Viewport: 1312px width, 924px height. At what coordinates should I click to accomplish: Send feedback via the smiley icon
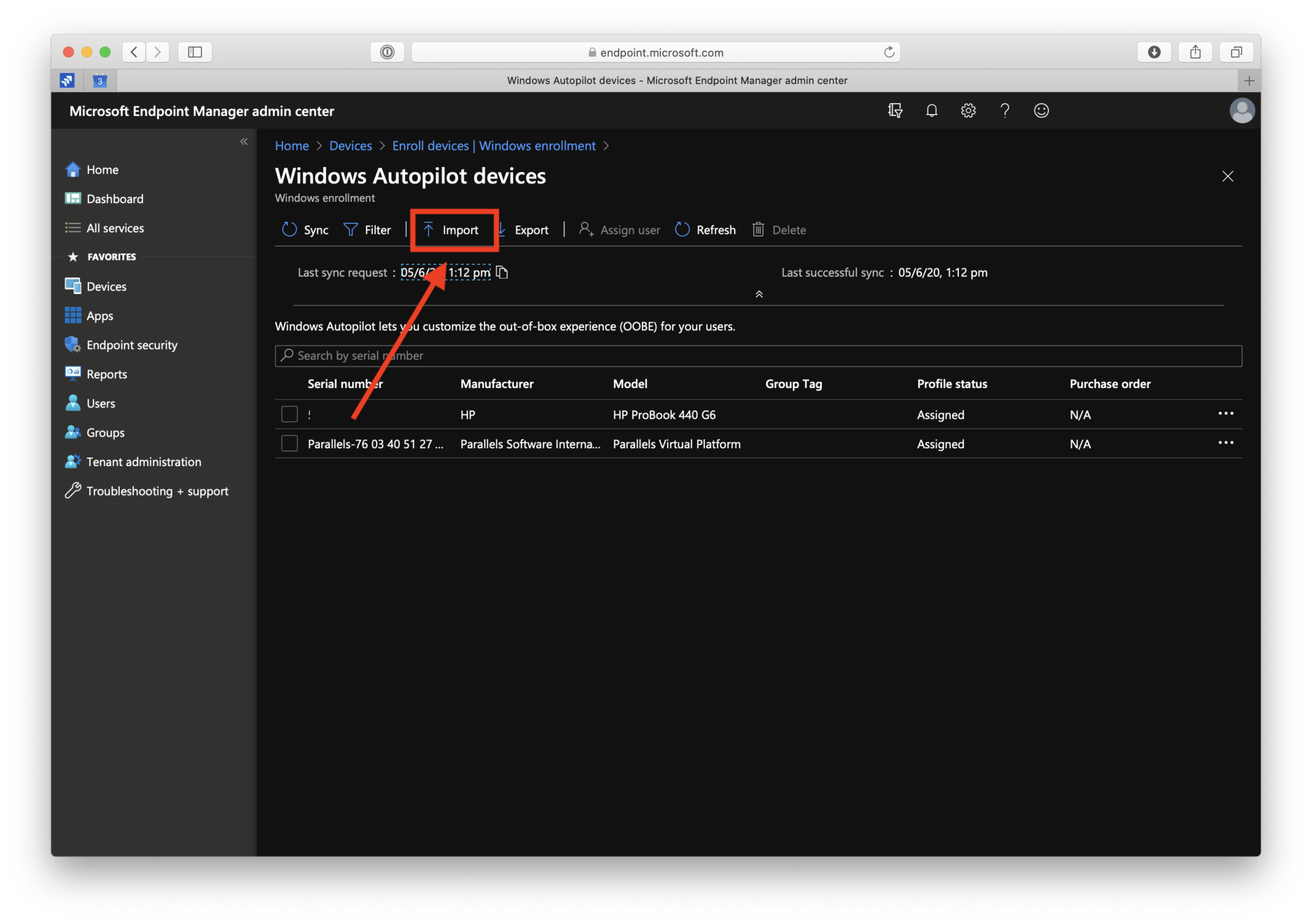1041,110
